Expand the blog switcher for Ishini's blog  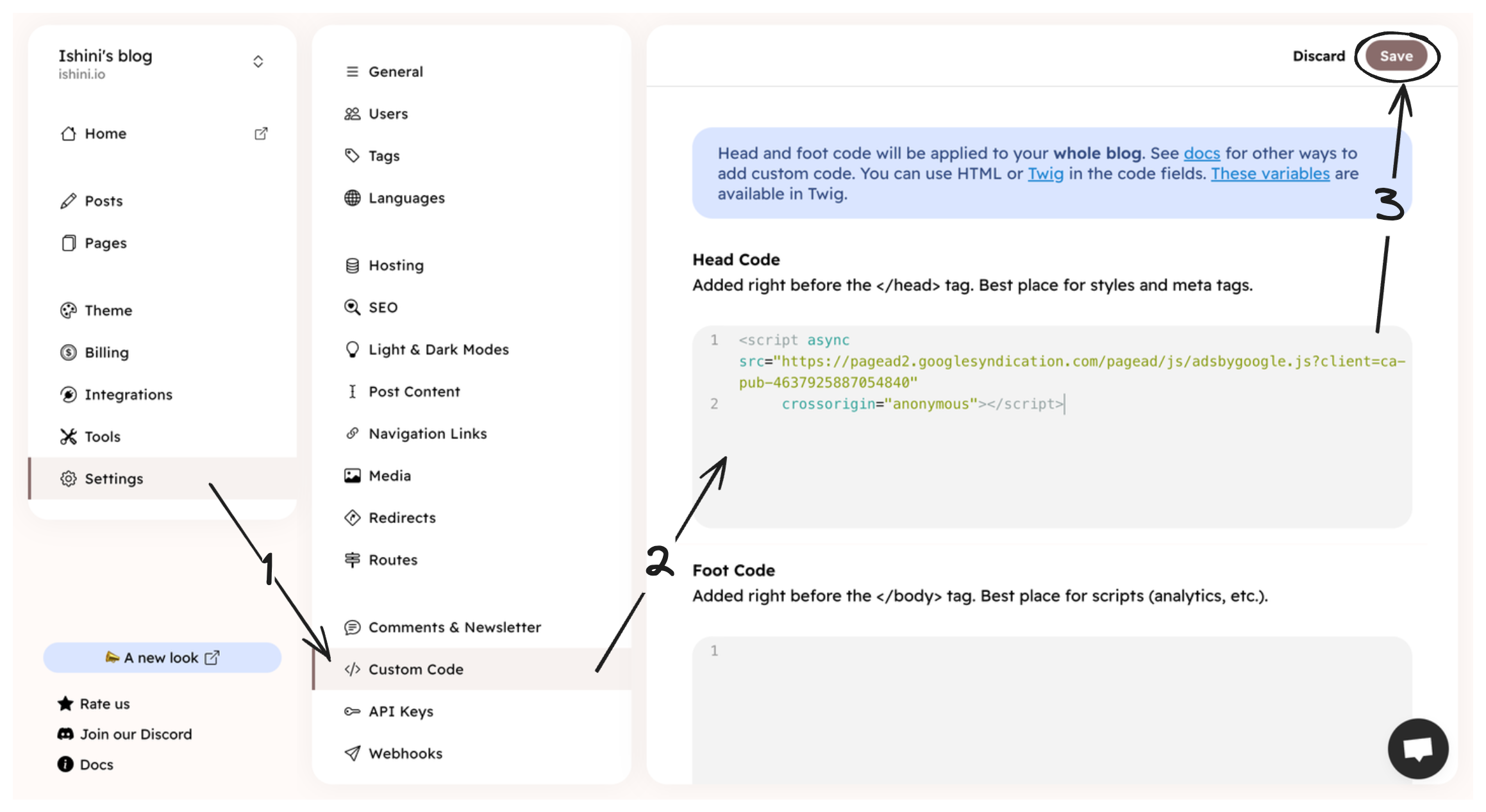click(x=258, y=61)
